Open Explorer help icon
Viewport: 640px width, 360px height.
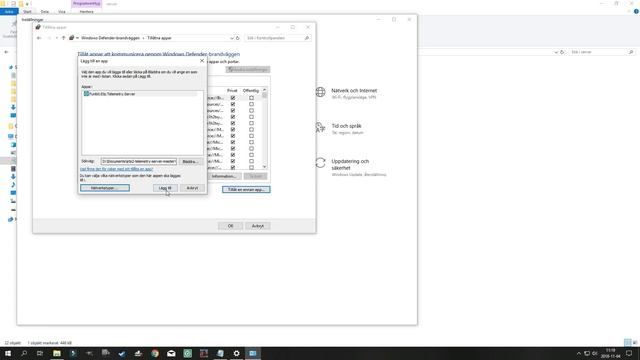coord(636,11)
